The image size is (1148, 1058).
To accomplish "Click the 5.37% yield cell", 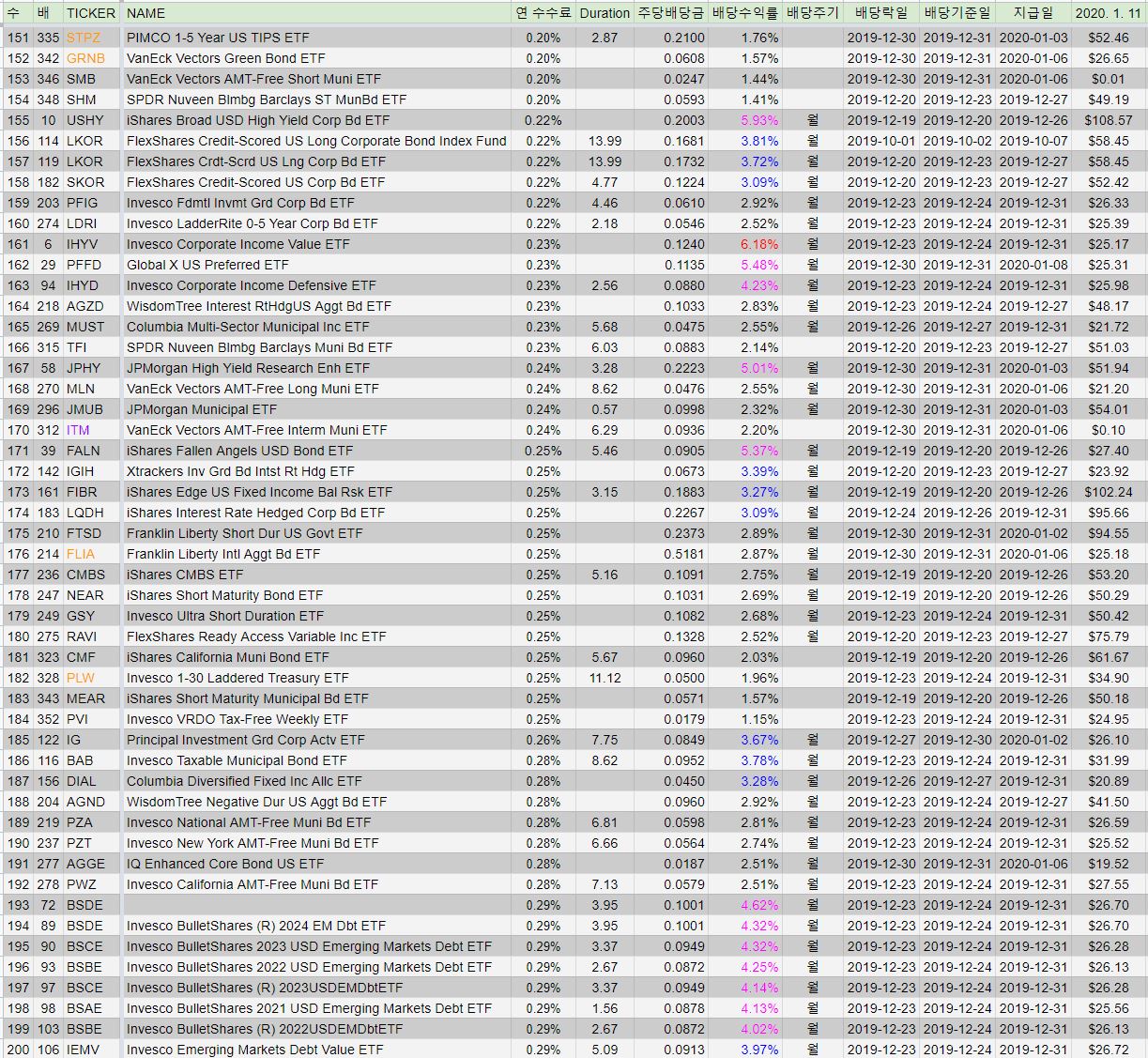I will coord(745,451).
